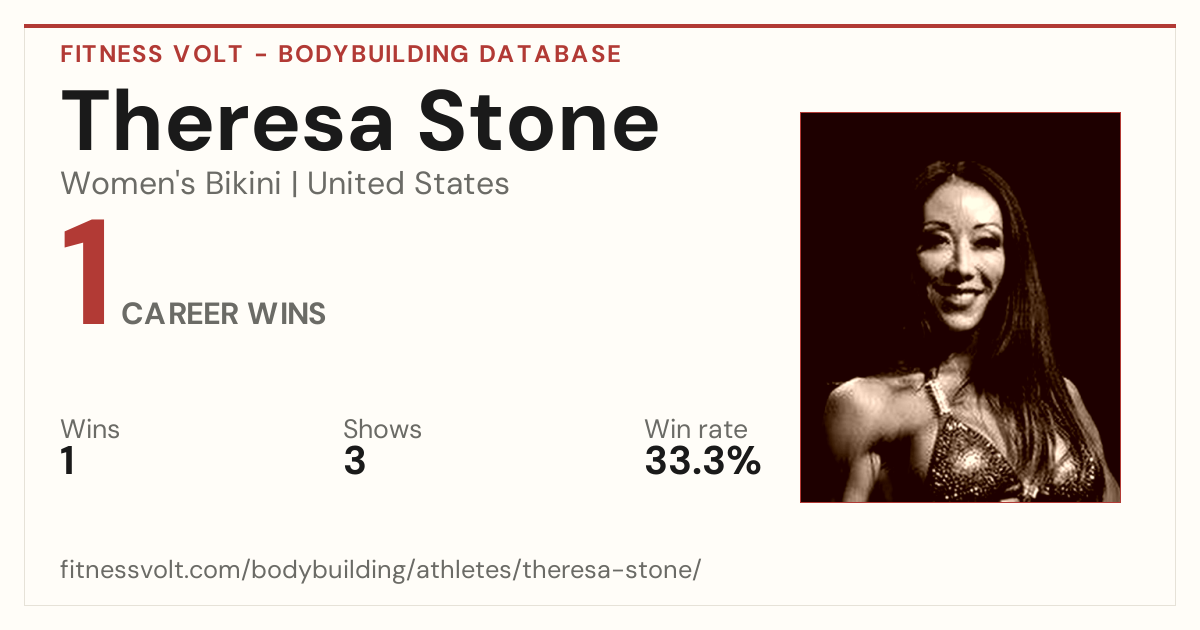
Task: Click the red horizontal line atop the card
Action: [x=600, y=26]
